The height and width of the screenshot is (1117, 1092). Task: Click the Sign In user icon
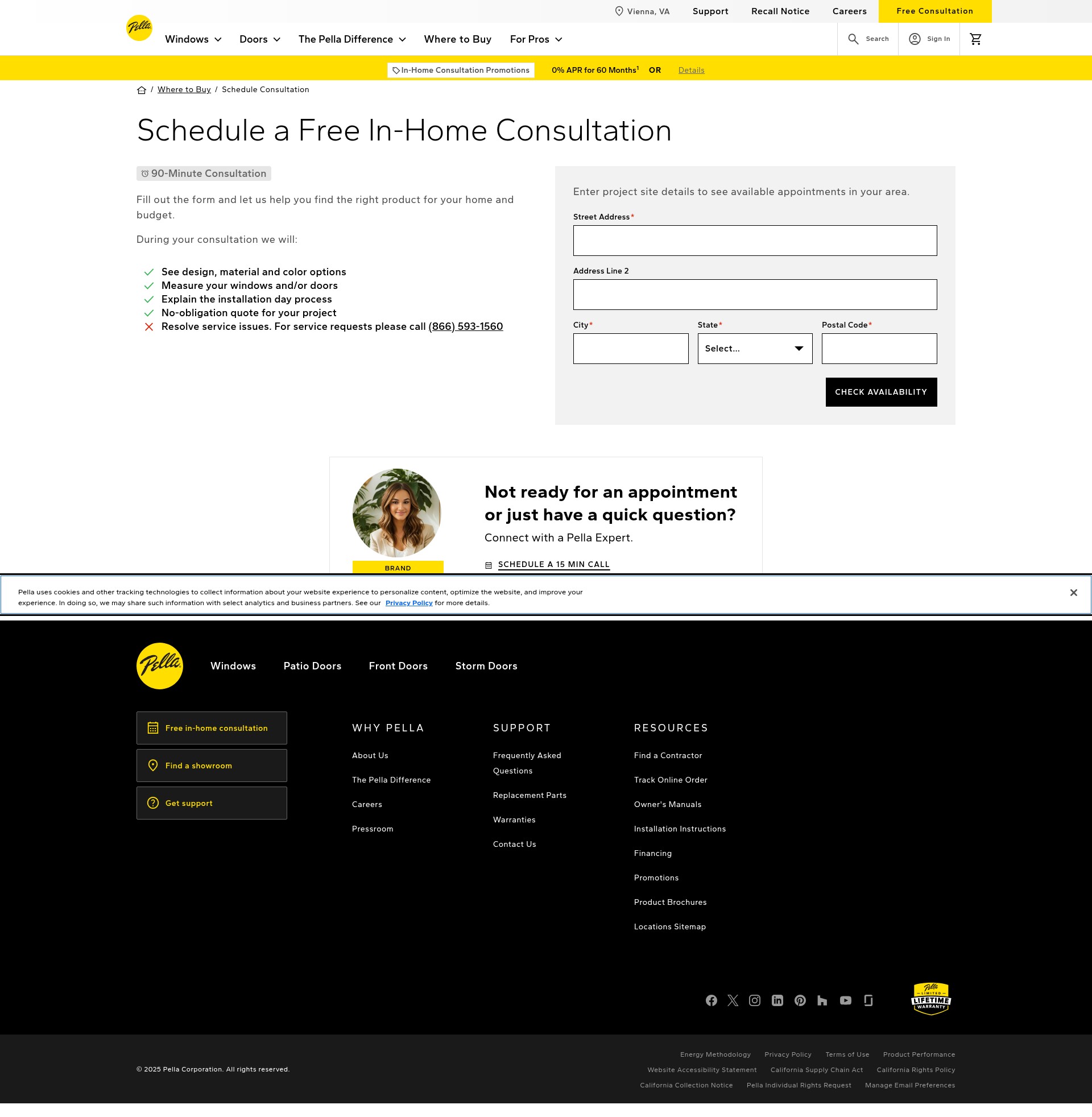[x=915, y=39]
